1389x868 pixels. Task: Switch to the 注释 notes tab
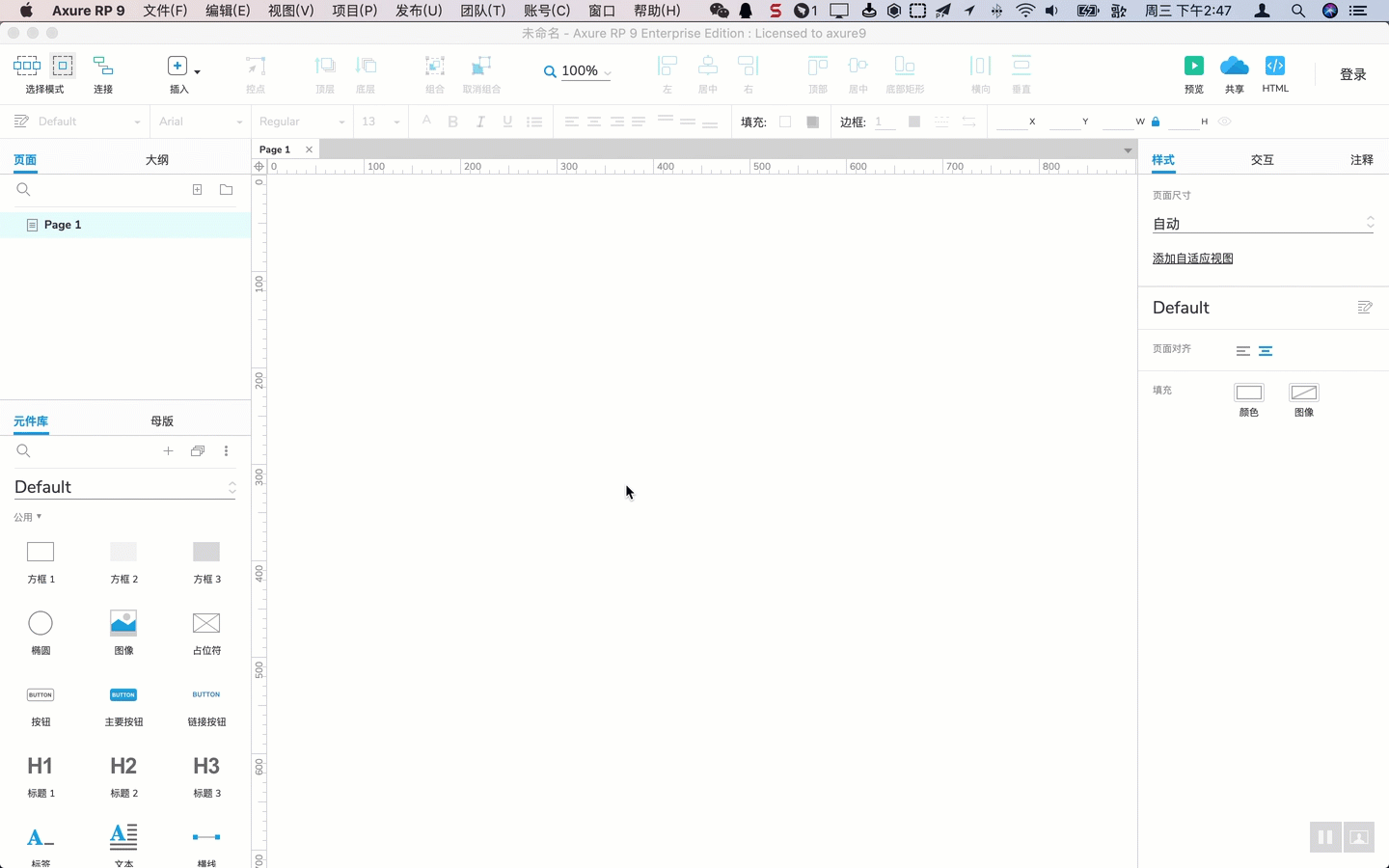click(1362, 160)
